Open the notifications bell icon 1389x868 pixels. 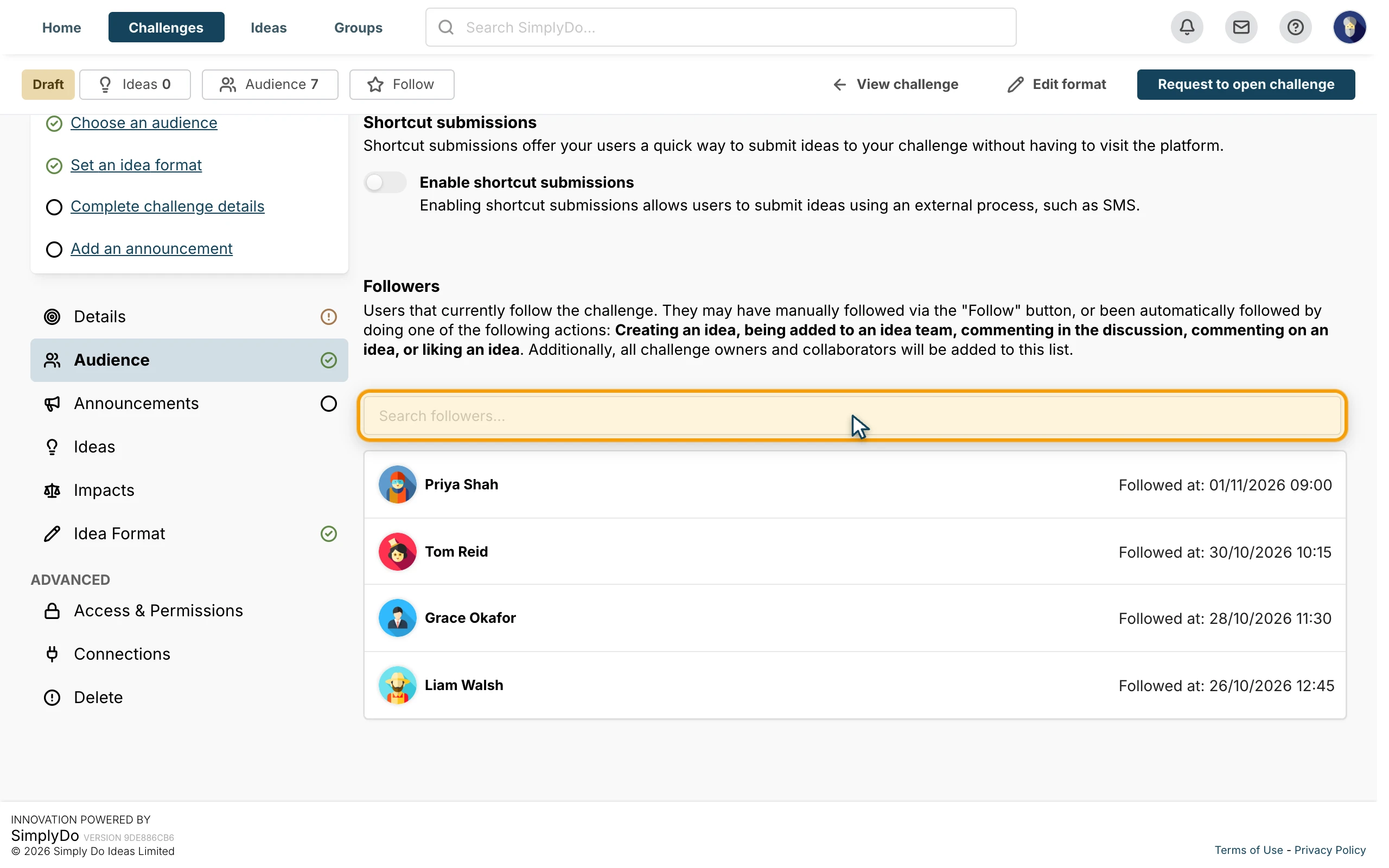[1187, 27]
